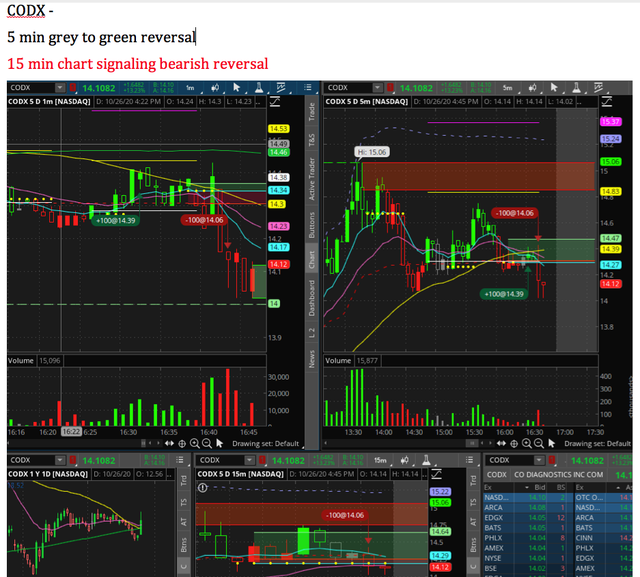Viewport: 640px width, 577px height.
Task: Click CODX symbol field on 1m chart
Action: (33, 87)
